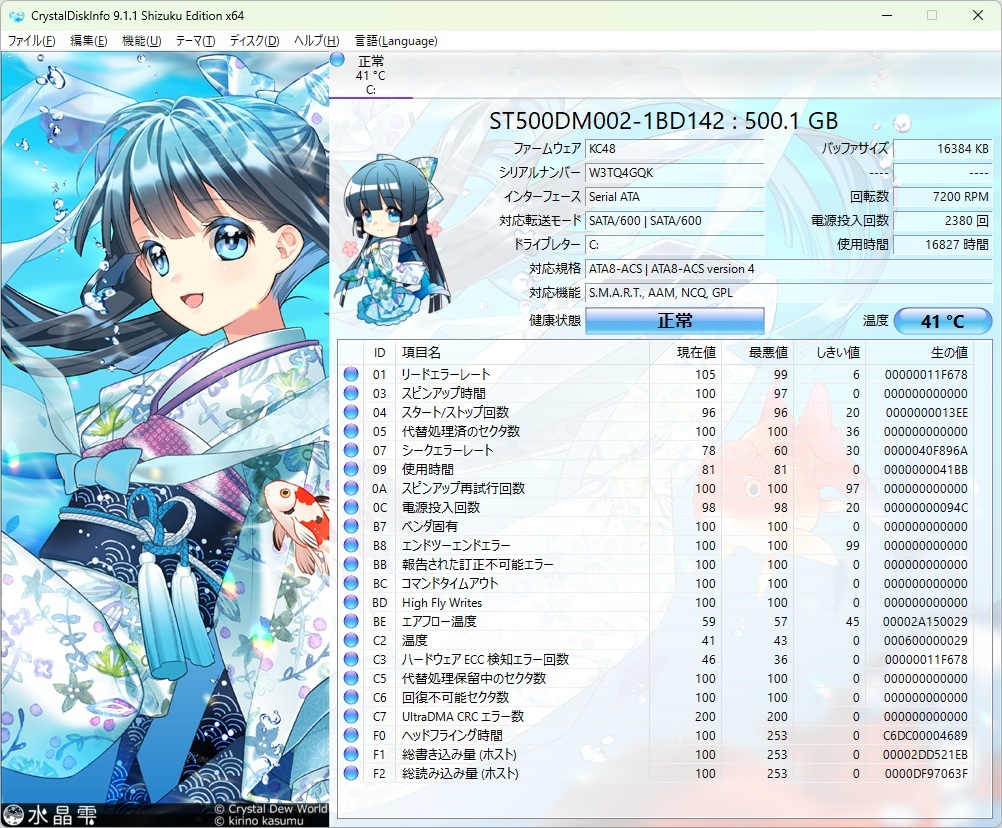
Task: Click the 最悪値 column header
Action: tap(756, 353)
